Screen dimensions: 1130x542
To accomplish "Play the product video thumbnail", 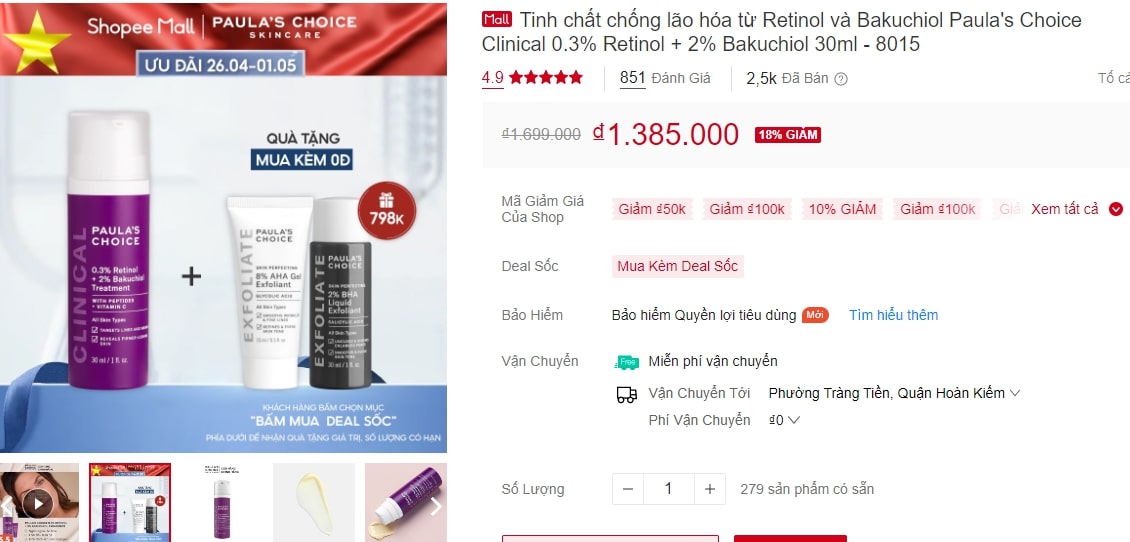I will point(37,502).
